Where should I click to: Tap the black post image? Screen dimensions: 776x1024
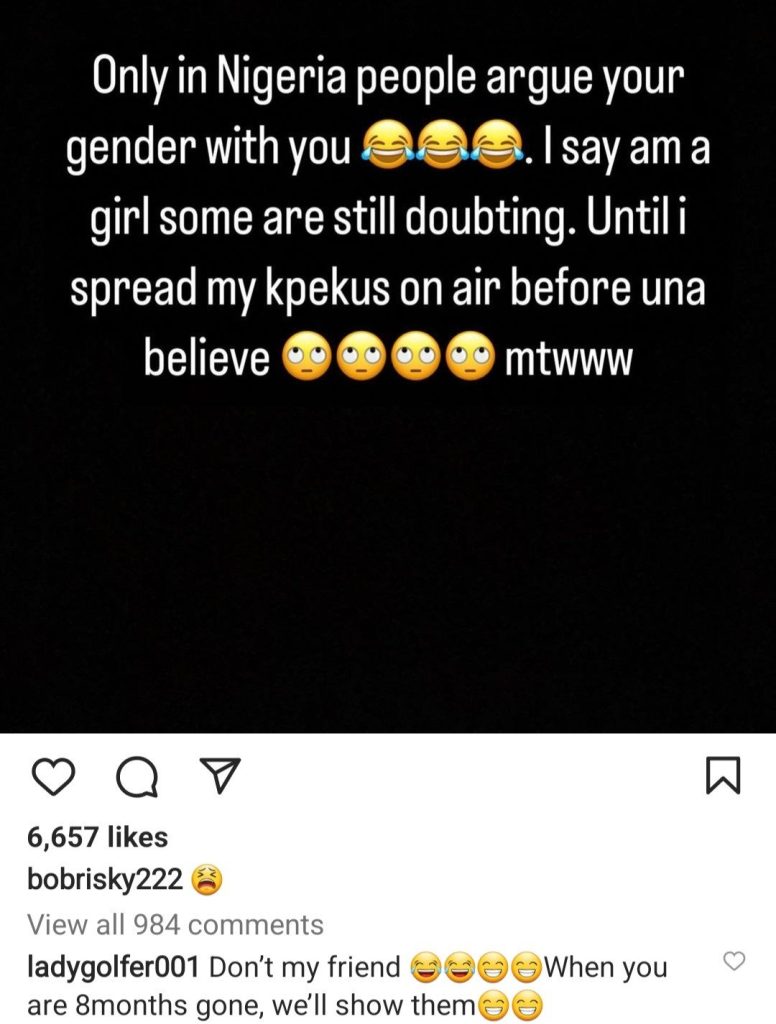point(388,366)
